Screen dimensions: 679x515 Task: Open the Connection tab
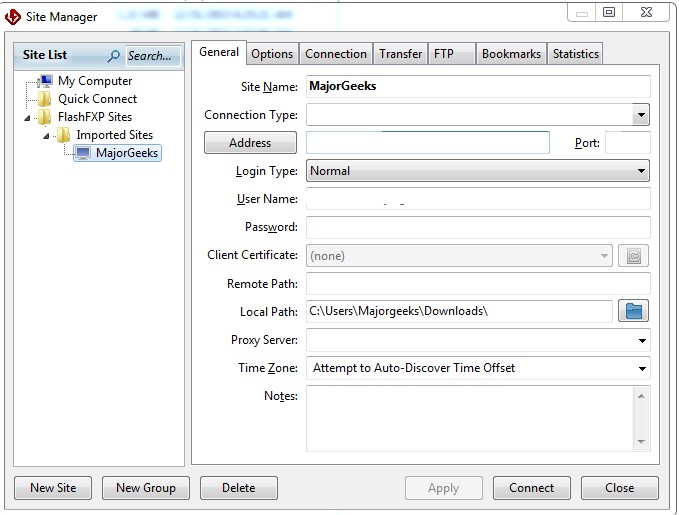pos(336,54)
